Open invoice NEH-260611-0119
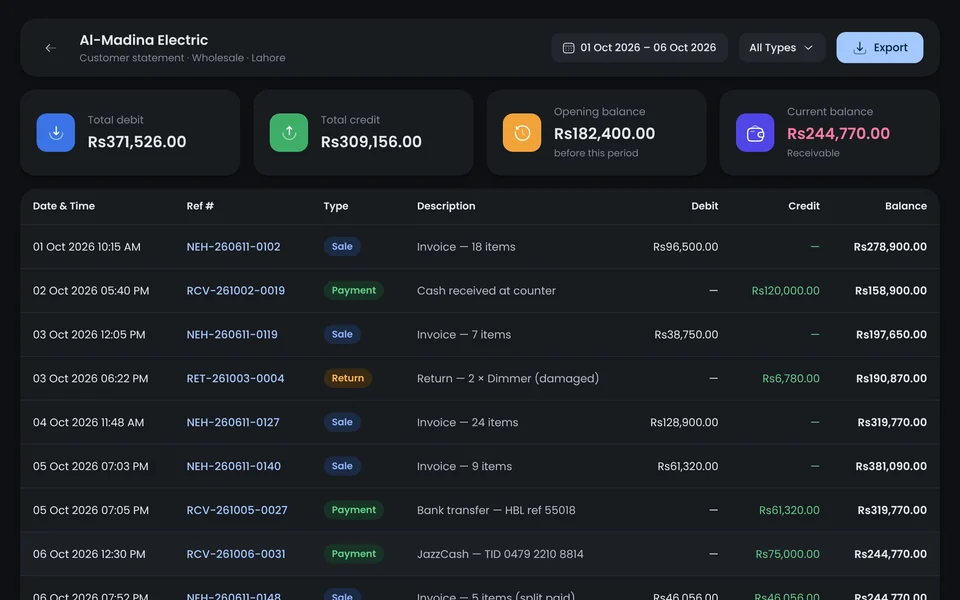The width and height of the screenshot is (960, 600). pos(232,335)
